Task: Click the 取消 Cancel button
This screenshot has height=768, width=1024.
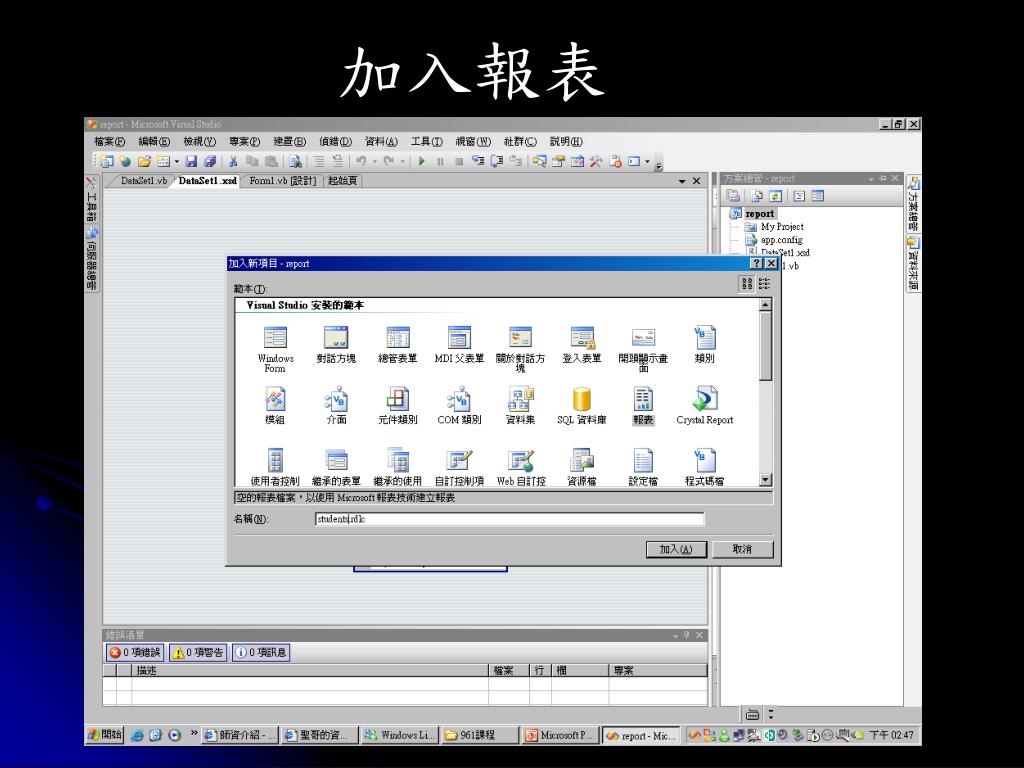Action: coord(742,549)
